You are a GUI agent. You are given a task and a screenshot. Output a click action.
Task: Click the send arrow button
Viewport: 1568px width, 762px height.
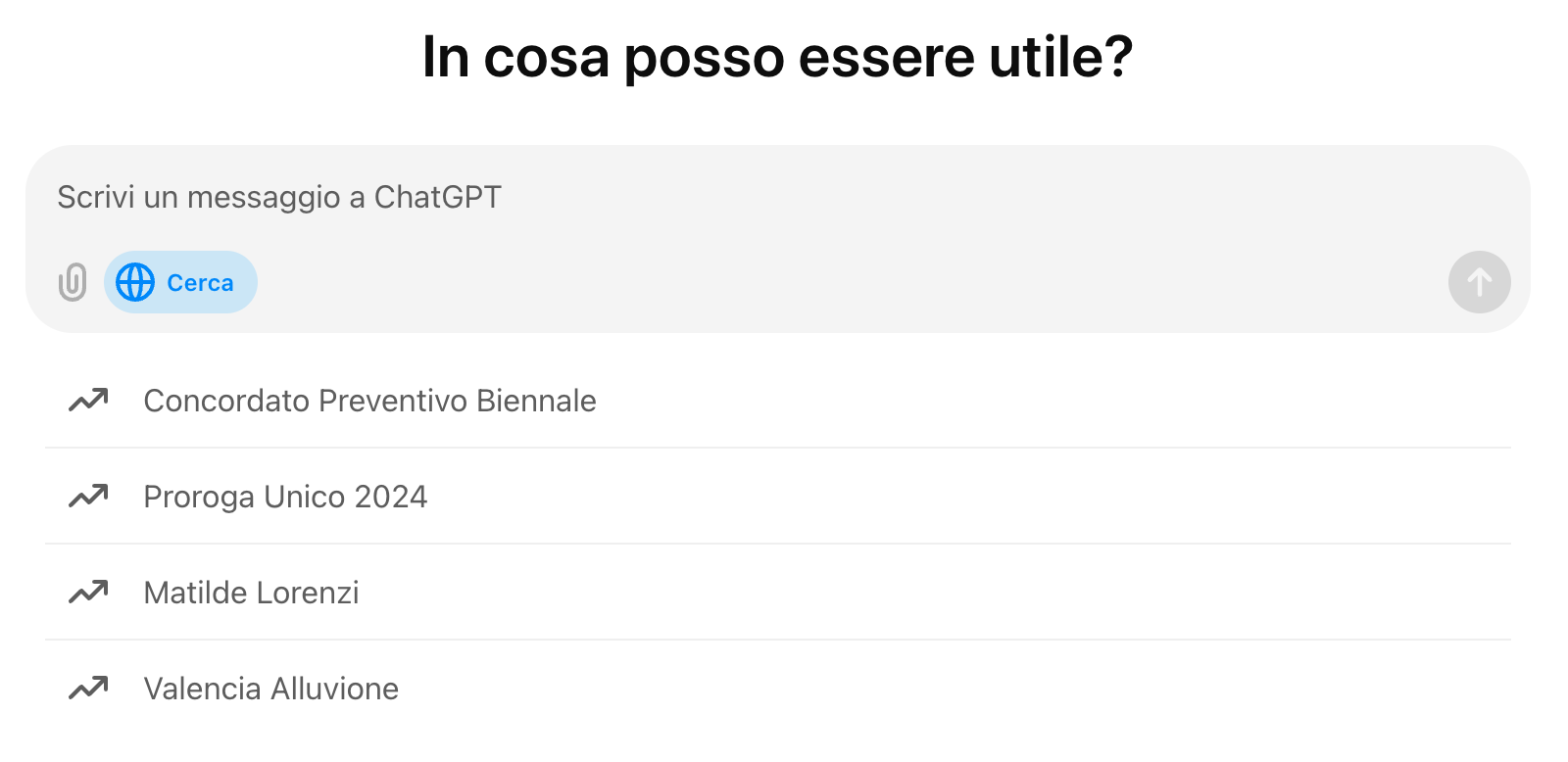[x=1479, y=282]
